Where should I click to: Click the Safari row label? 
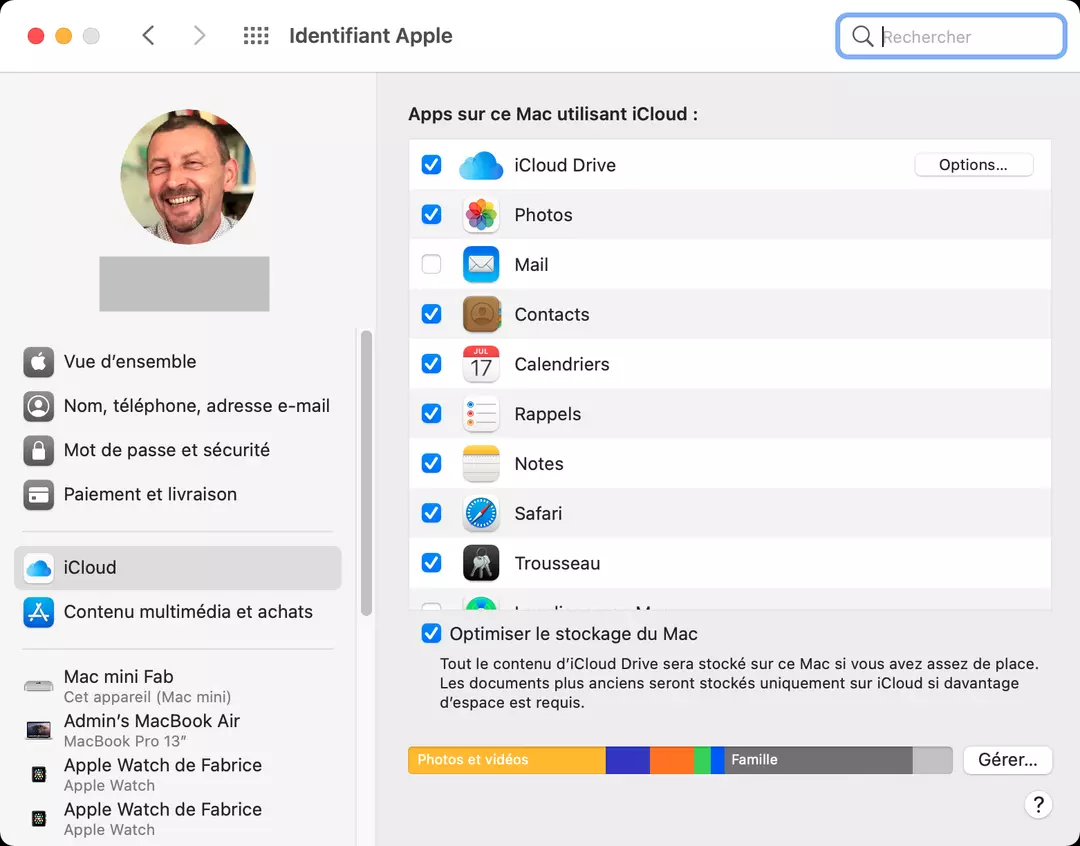pos(538,513)
